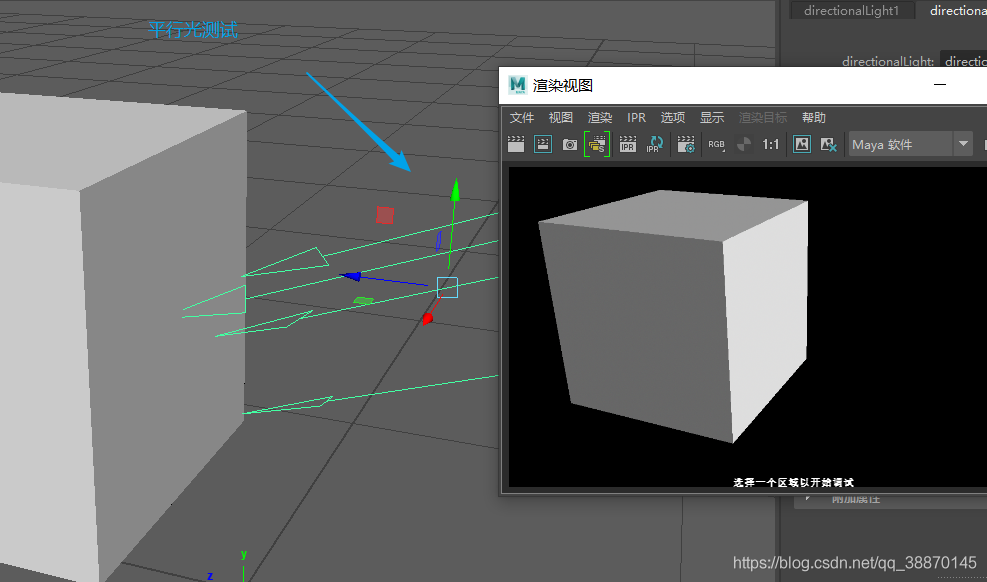Click the refresh IPR icon
Image resolution: width=987 pixels, height=582 pixels.
655,144
